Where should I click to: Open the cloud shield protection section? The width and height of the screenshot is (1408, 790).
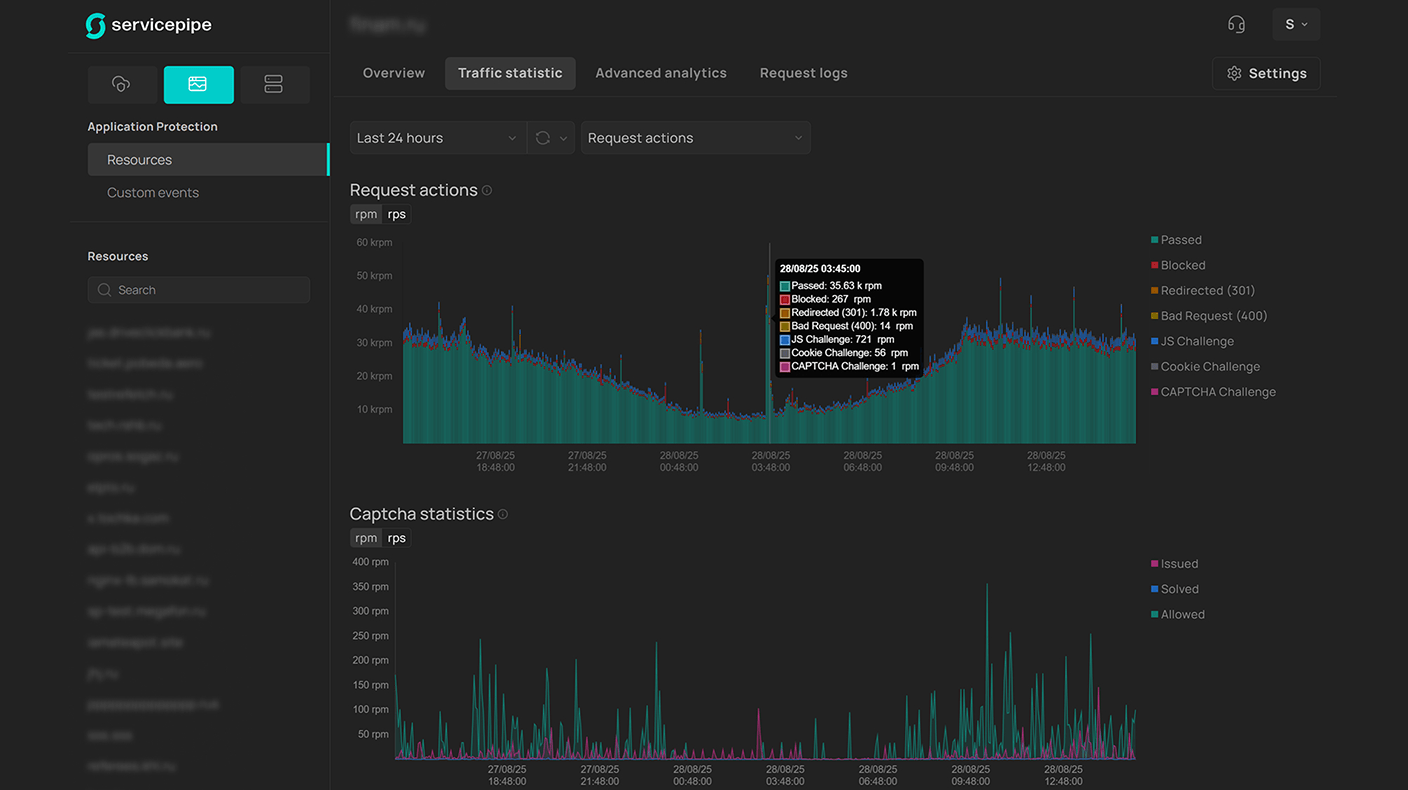122,85
